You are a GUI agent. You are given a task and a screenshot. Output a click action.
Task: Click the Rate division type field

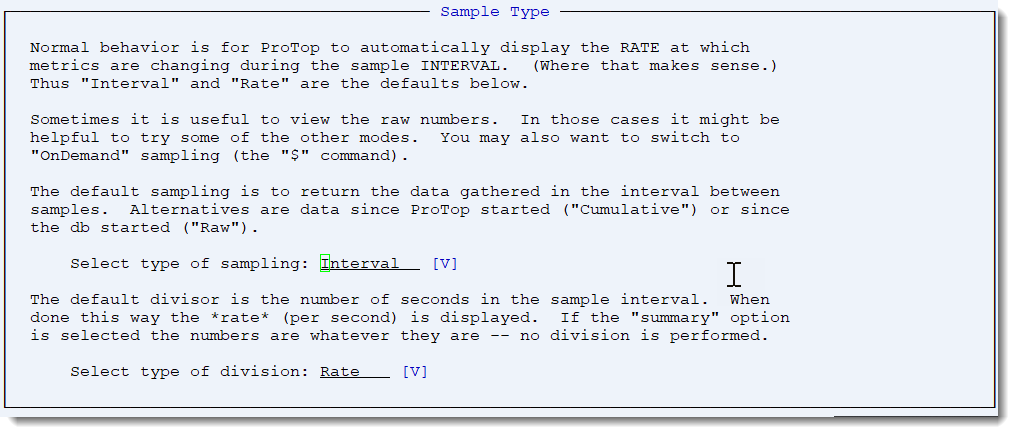[354, 372]
